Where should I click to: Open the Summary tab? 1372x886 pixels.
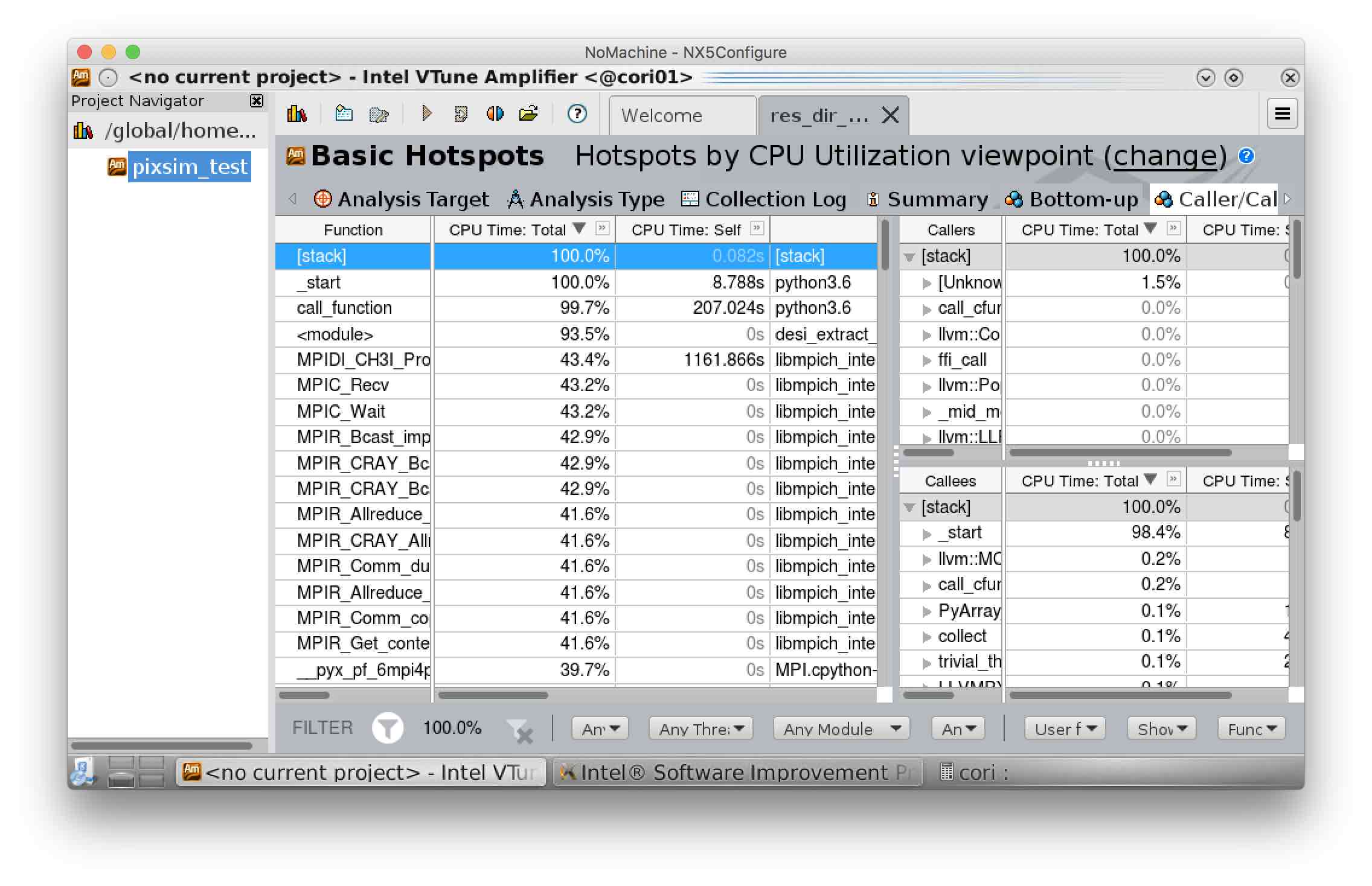coord(928,199)
